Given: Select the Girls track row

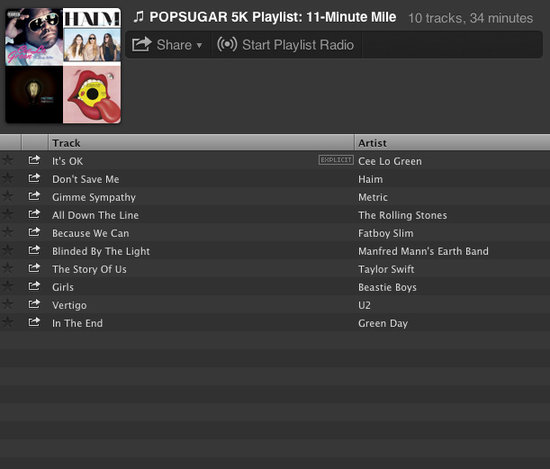Looking at the screenshot, I should pos(275,287).
